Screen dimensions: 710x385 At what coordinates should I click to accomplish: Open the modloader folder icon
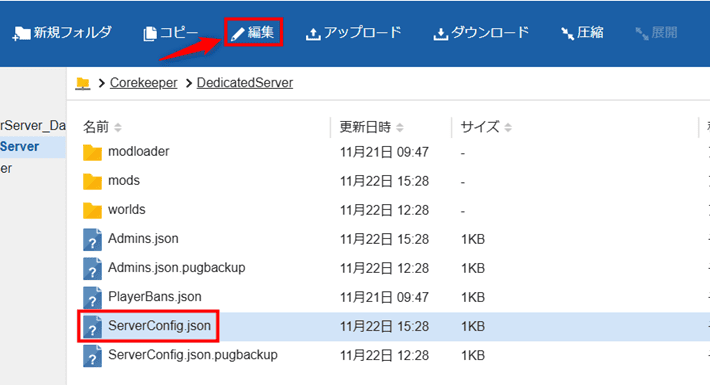point(92,152)
